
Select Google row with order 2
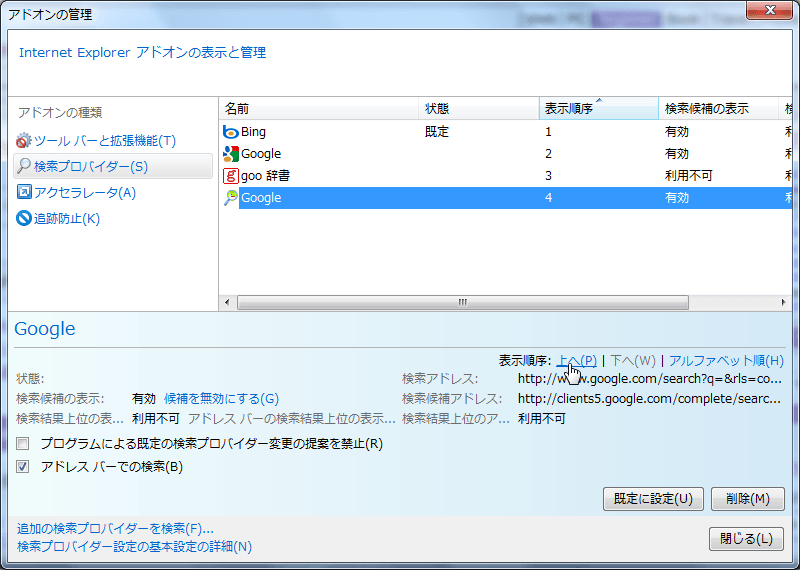coord(506,154)
